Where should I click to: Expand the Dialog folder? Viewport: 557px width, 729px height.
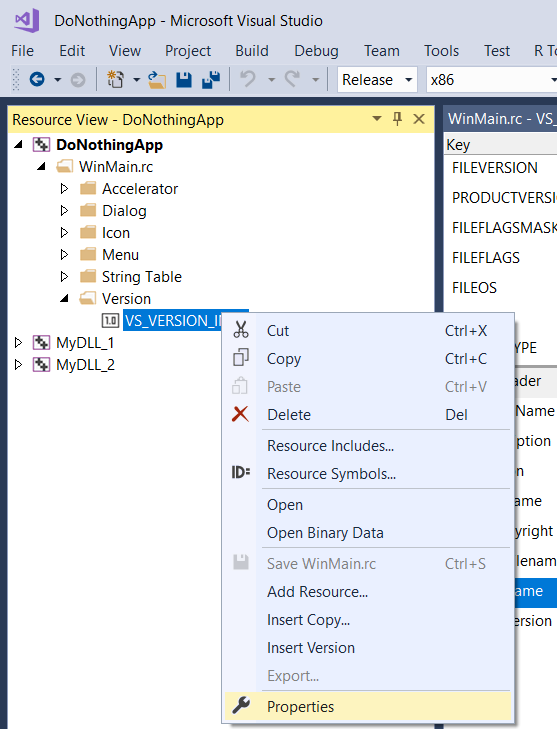point(64,211)
